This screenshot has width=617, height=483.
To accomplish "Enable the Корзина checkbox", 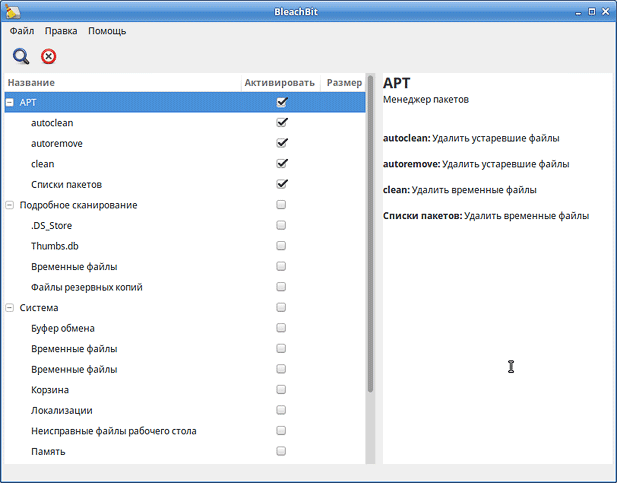I will tap(281, 390).
